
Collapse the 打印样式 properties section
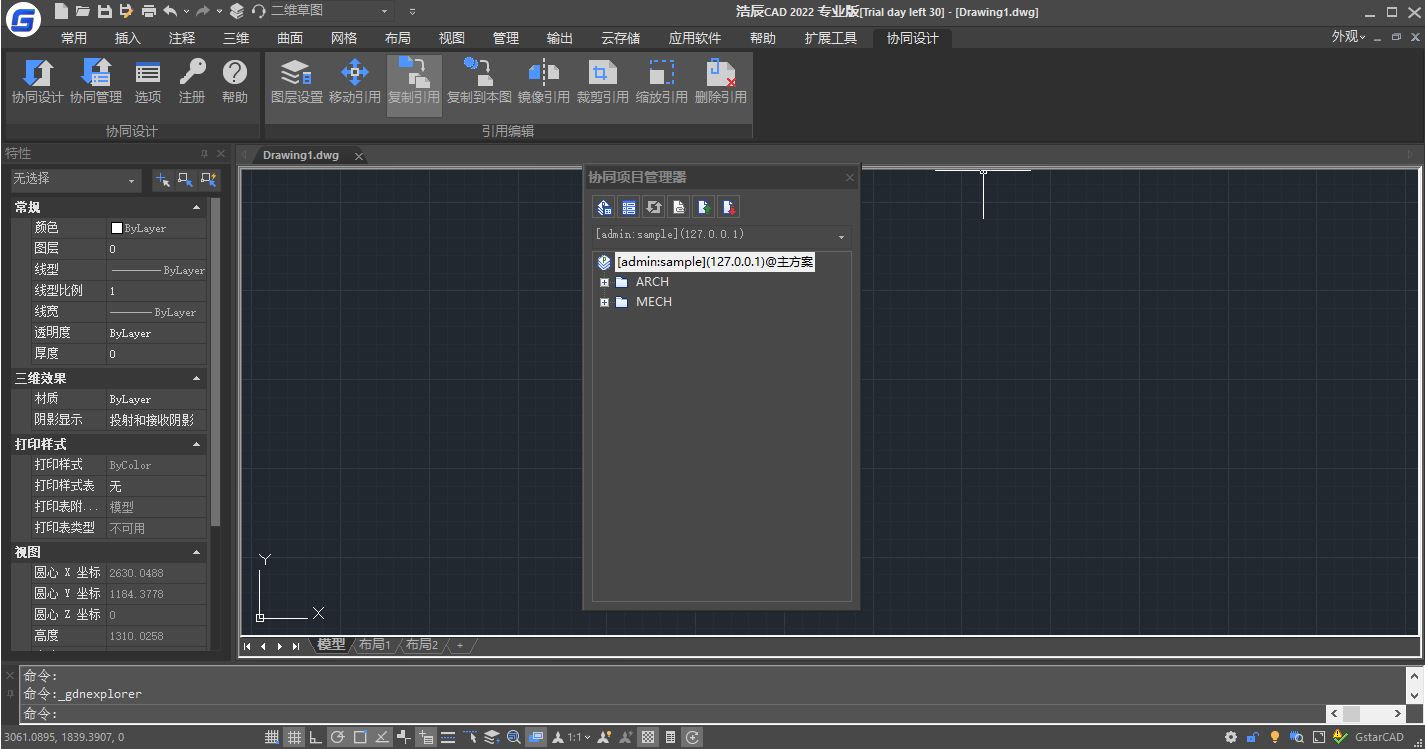[x=196, y=444]
